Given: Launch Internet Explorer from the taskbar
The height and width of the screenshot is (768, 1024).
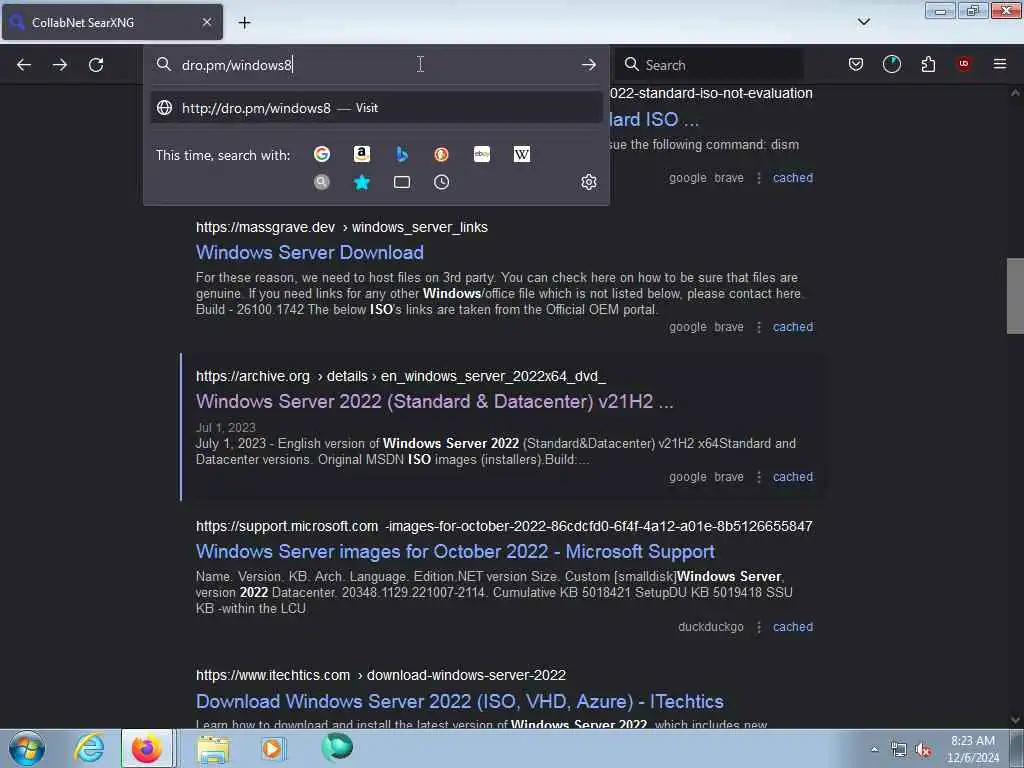Looking at the screenshot, I should (x=89, y=748).
